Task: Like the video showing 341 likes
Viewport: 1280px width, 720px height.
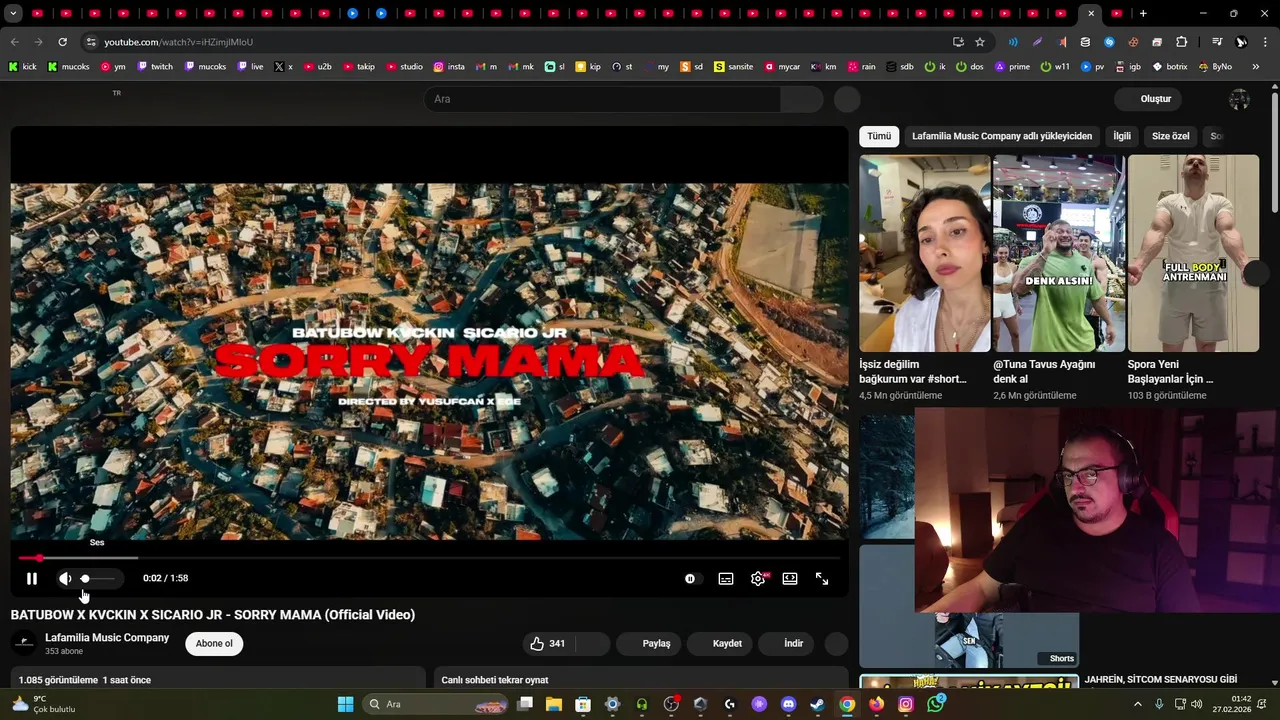Action: (x=547, y=643)
